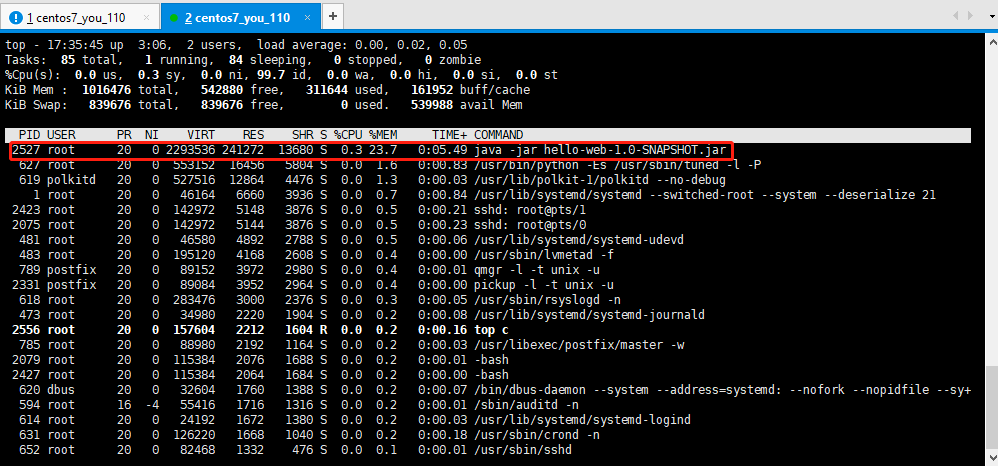This screenshot has width=998, height=466.
Task: Click the /usr/sbin/sshd command in last row
Action: coord(523,450)
